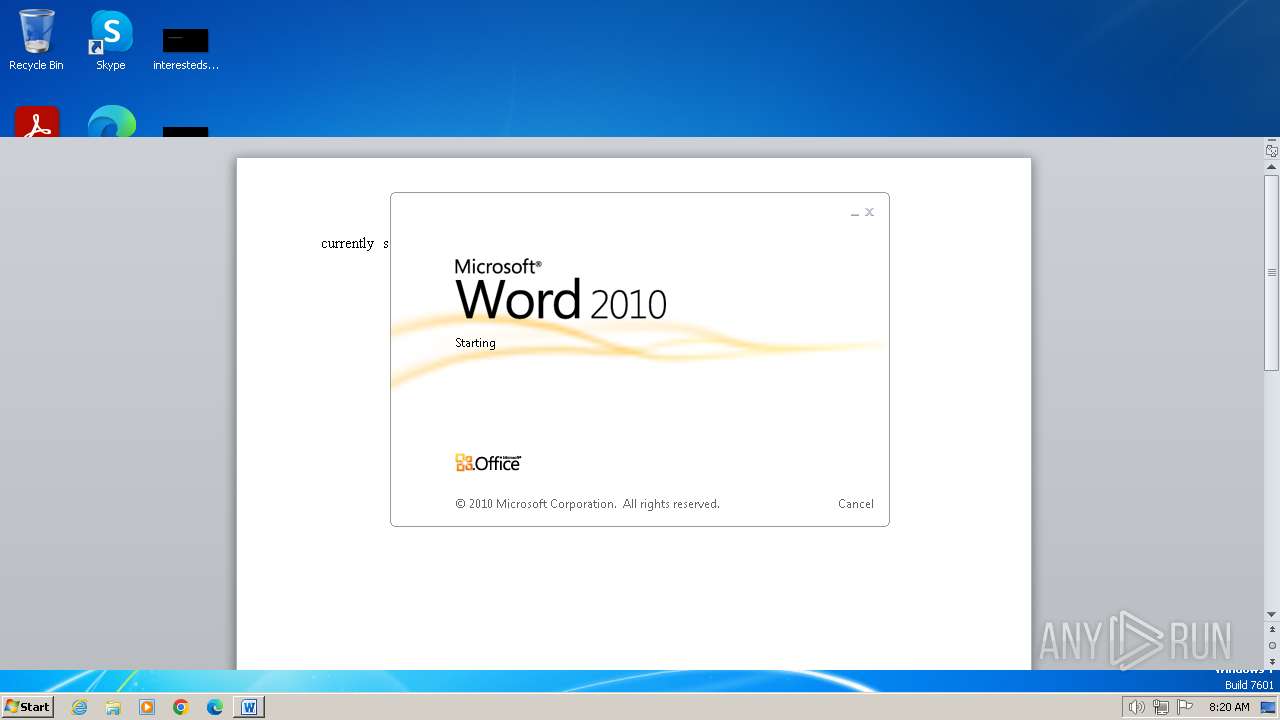This screenshot has width=1280, height=720.
Task: Launch Microsoft Edge from the taskbar
Action: tap(215, 707)
